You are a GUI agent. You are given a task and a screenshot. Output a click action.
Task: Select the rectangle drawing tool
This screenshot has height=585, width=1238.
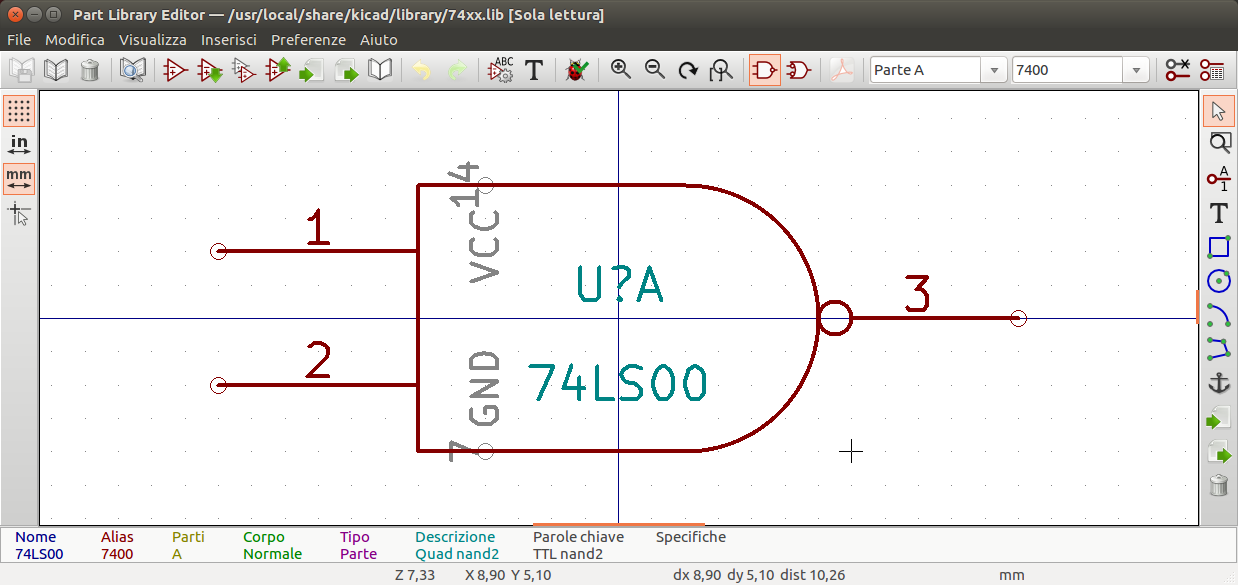point(1218,247)
